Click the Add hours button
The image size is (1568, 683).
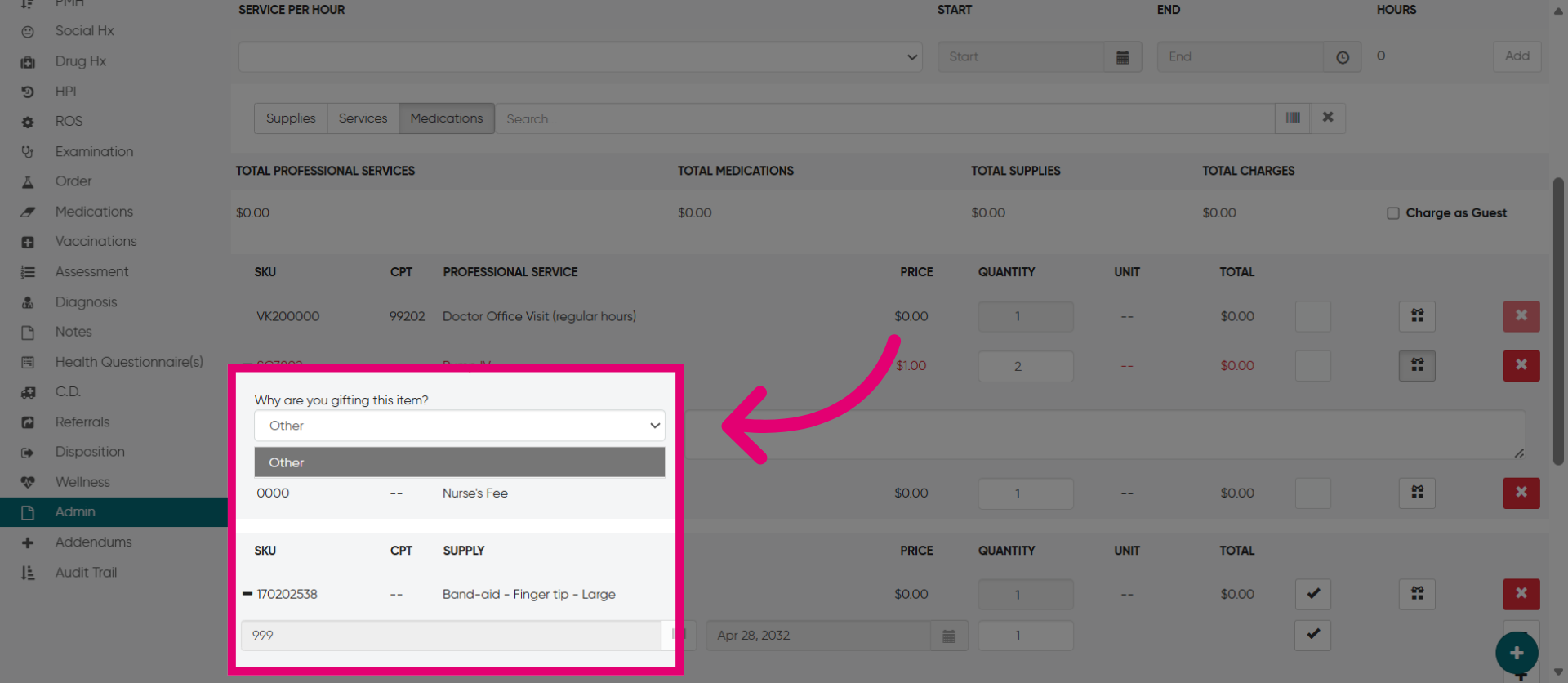pos(1517,56)
